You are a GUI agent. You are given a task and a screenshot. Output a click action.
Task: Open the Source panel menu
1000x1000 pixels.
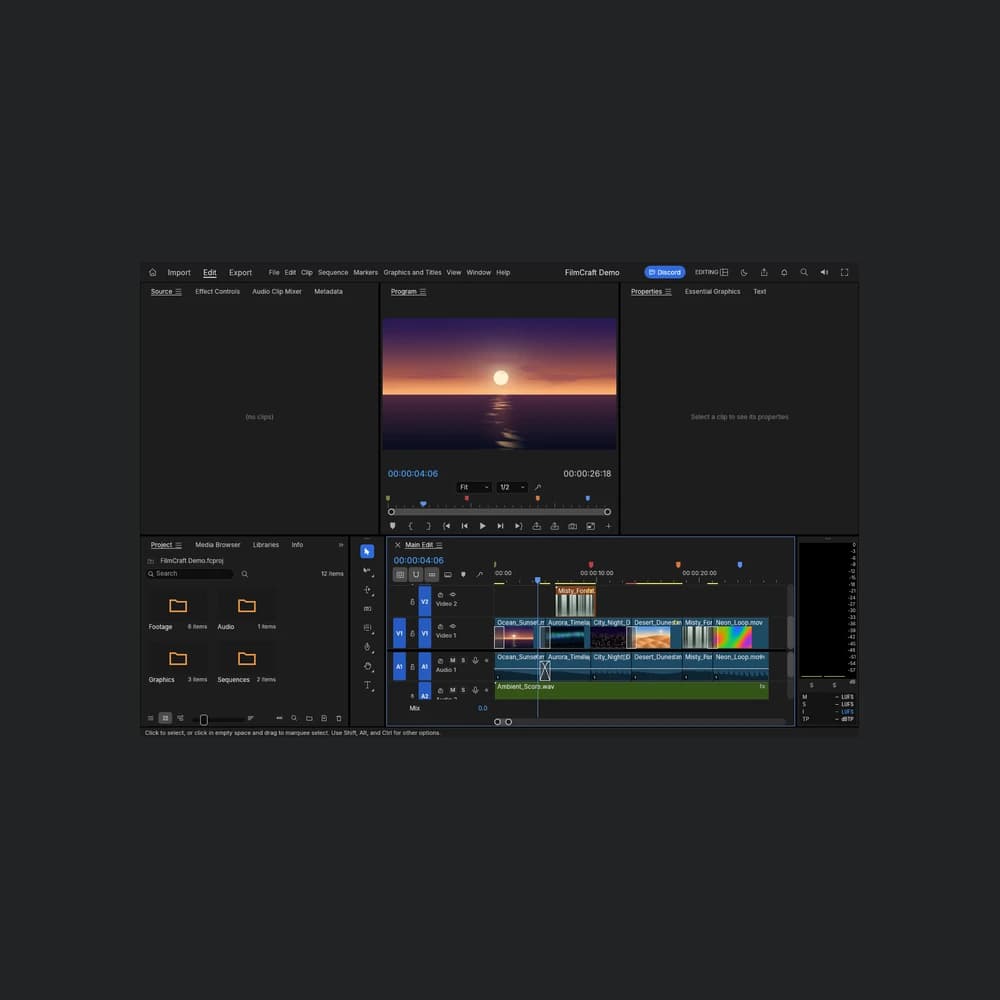click(x=179, y=291)
